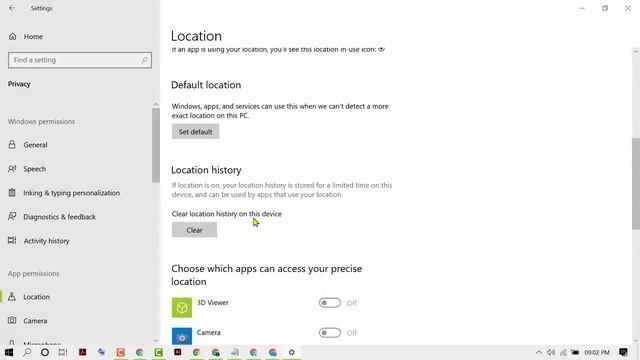Open the Windows Start menu

(x=9, y=352)
